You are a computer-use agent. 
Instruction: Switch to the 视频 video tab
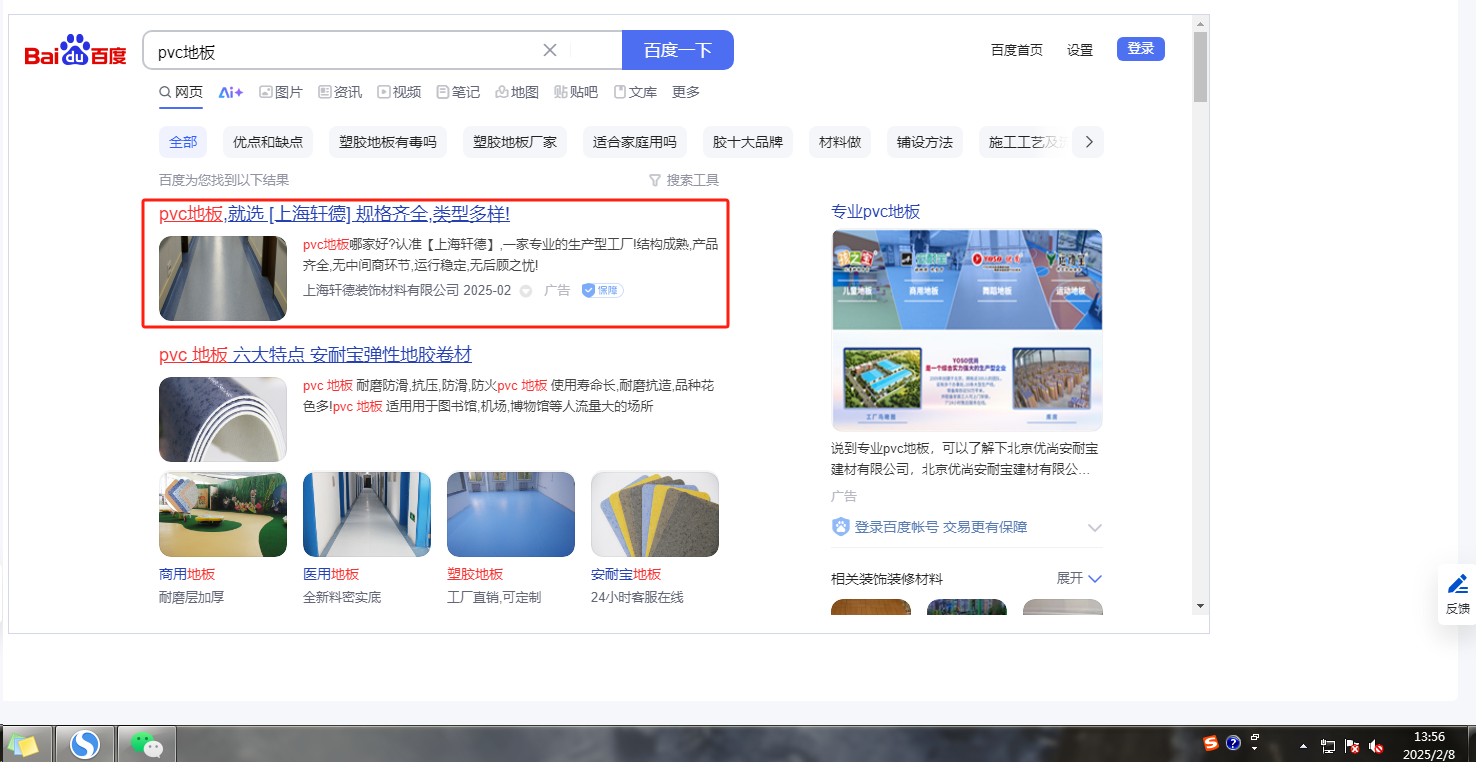[x=399, y=92]
